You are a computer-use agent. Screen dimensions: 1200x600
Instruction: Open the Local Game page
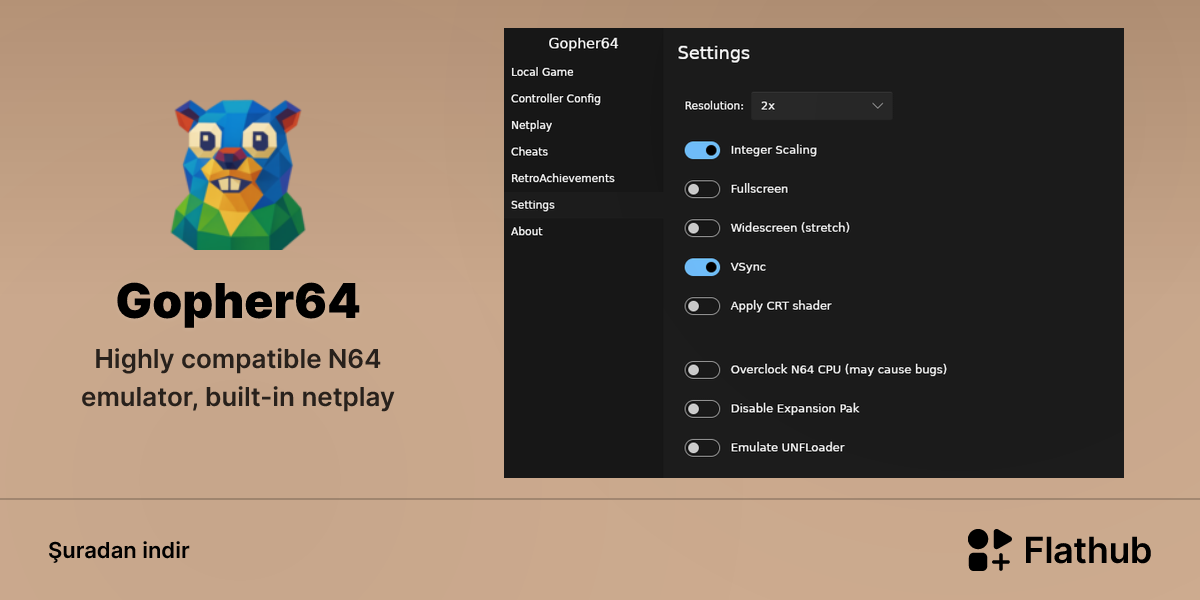584,72
